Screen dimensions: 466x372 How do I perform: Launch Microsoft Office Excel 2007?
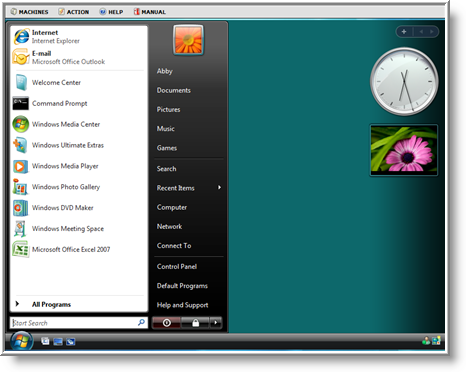click(79, 249)
